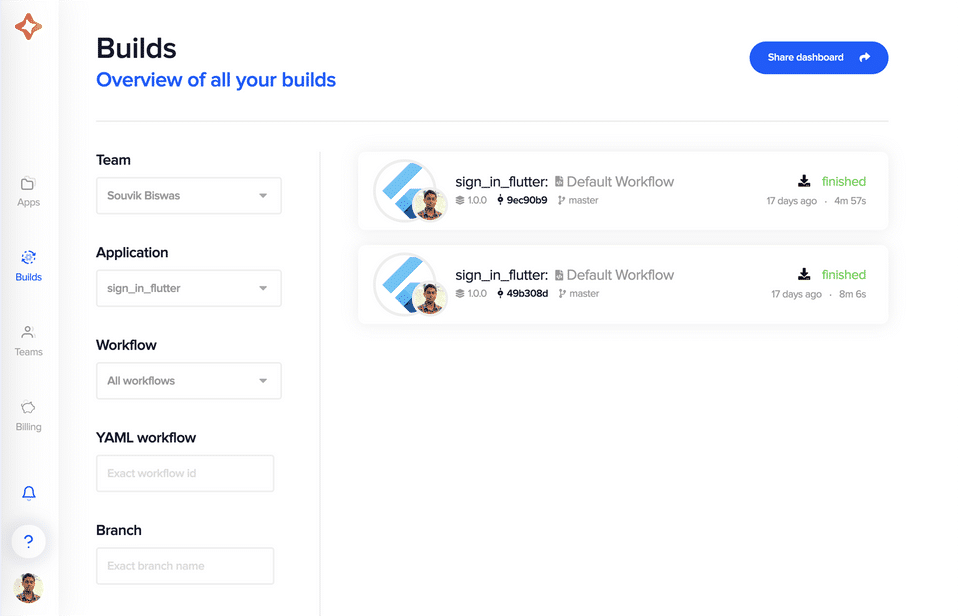Screen dimensions: 960x616
Task: Open the Application dropdown
Action: tap(188, 288)
